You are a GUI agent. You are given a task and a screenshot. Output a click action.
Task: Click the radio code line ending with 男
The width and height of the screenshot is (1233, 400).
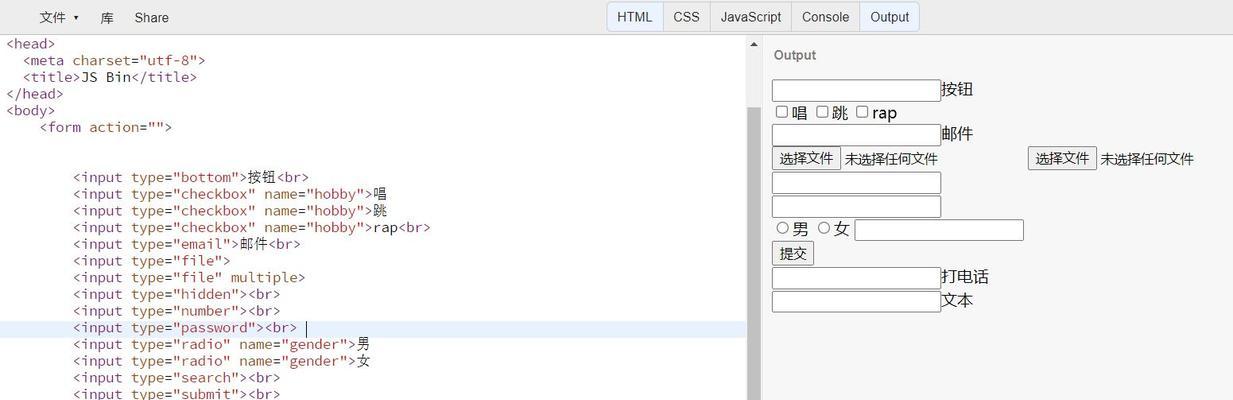click(x=222, y=344)
